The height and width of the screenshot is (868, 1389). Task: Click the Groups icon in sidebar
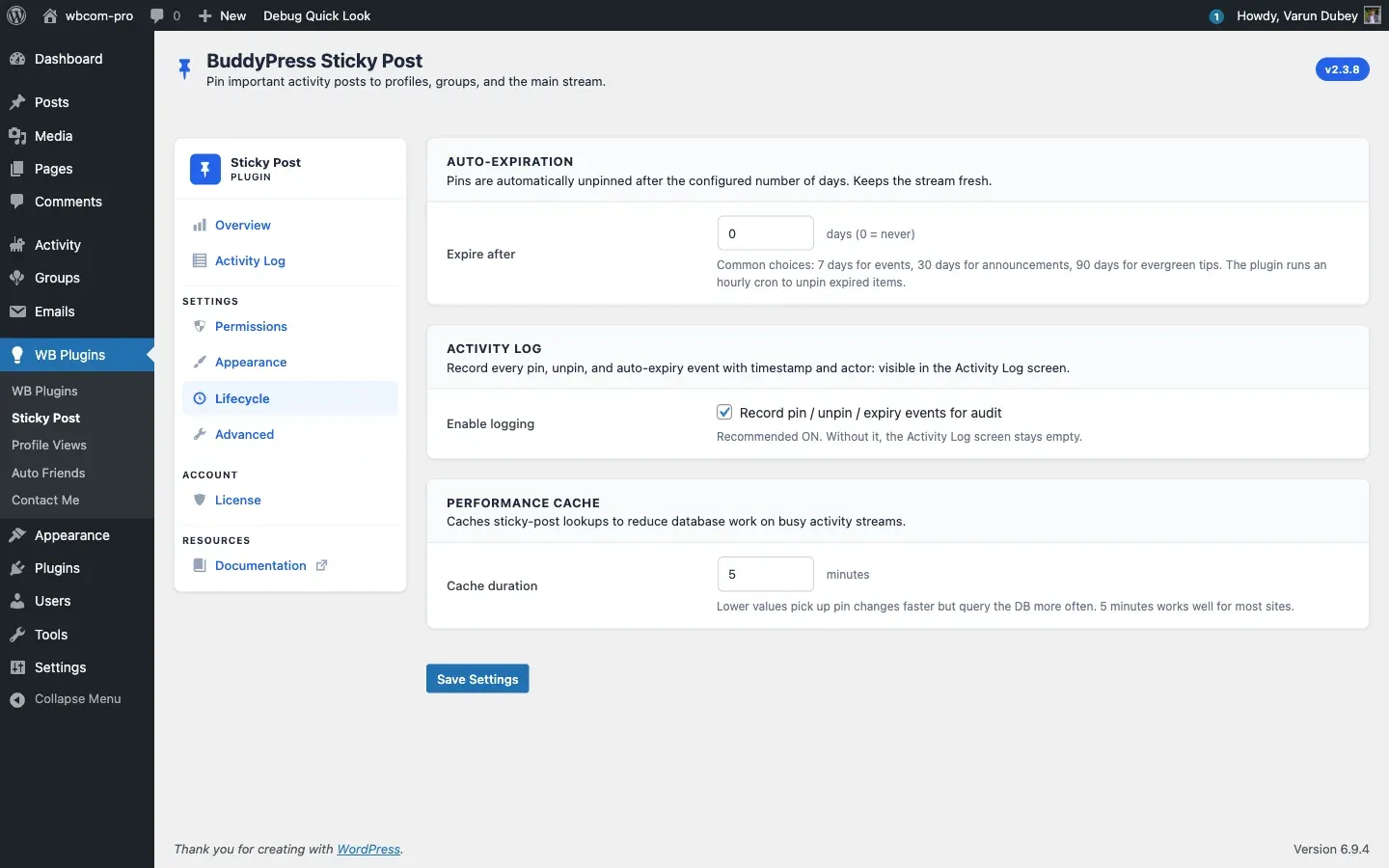click(17, 278)
